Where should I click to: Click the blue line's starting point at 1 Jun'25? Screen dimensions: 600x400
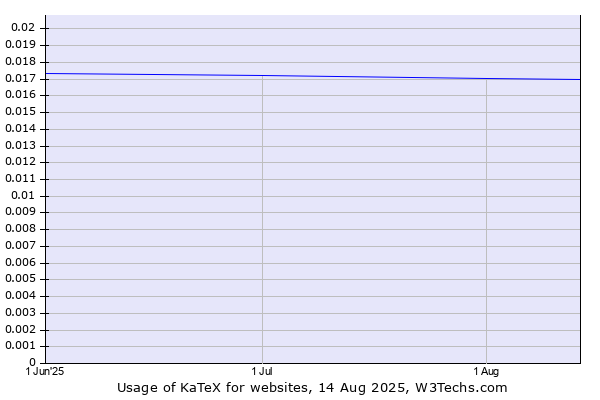(46, 73)
